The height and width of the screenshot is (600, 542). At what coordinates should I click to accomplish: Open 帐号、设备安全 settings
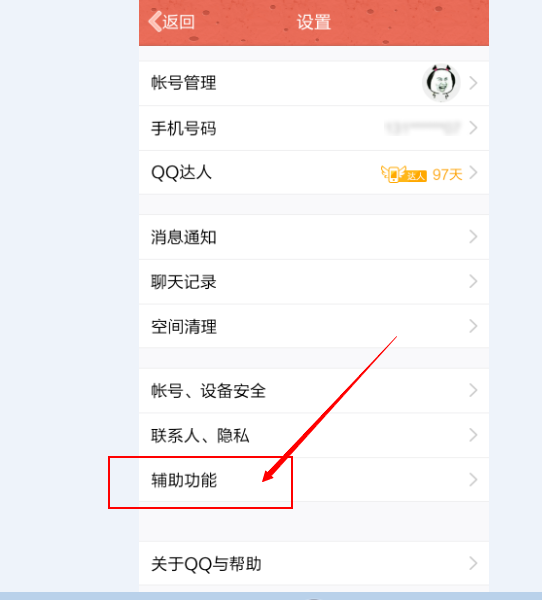tap(314, 391)
